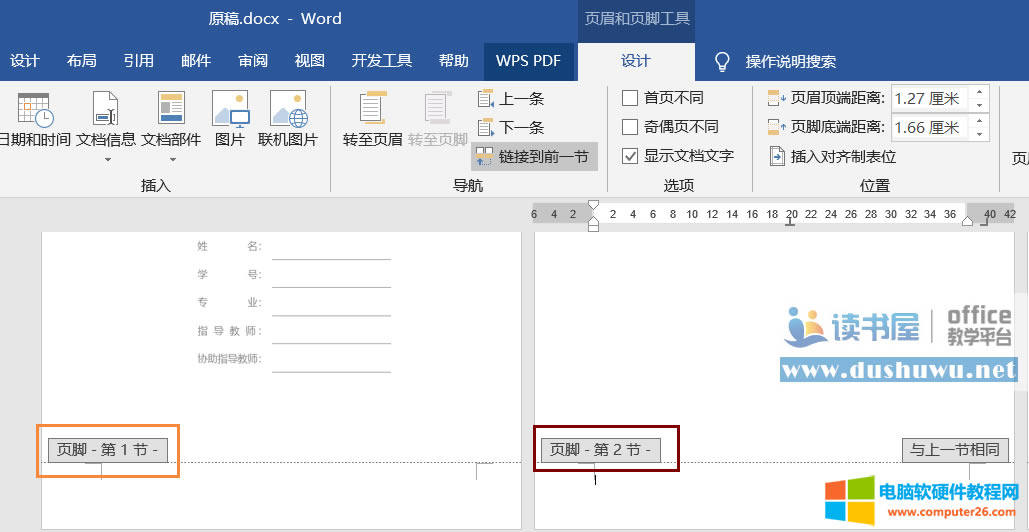1029x532 pixels.
Task: Open the WPS PDF tab
Action: 528,61
